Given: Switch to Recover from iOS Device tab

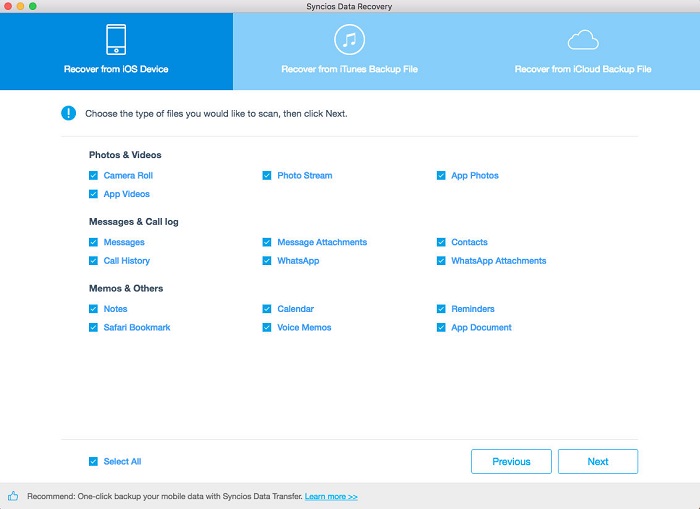Looking at the screenshot, I should tap(116, 51).
